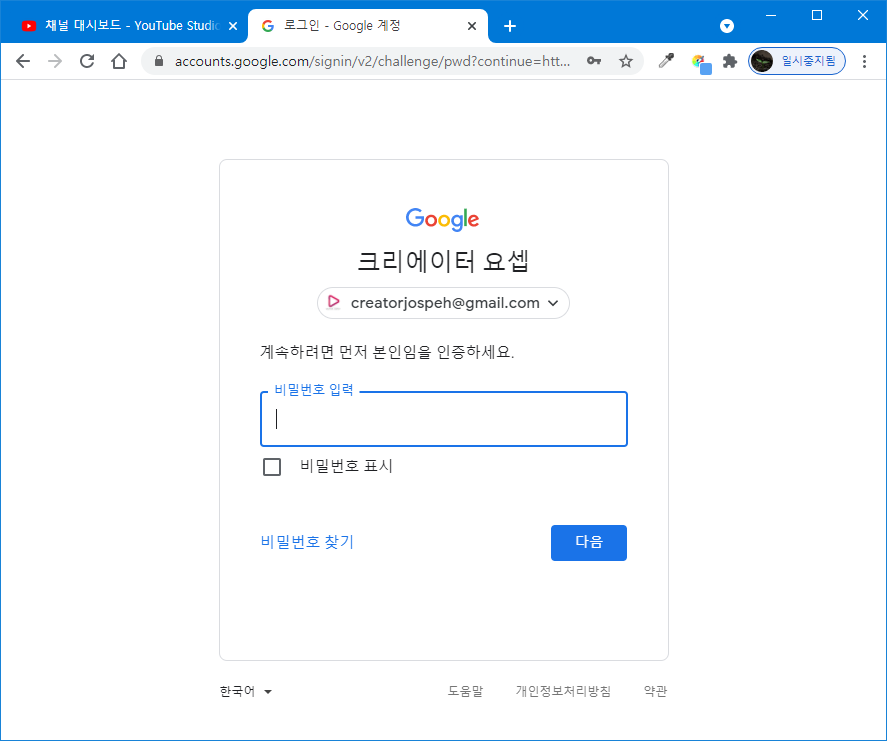Minimize the Chrome window
The image size is (887, 741).
[770, 15]
